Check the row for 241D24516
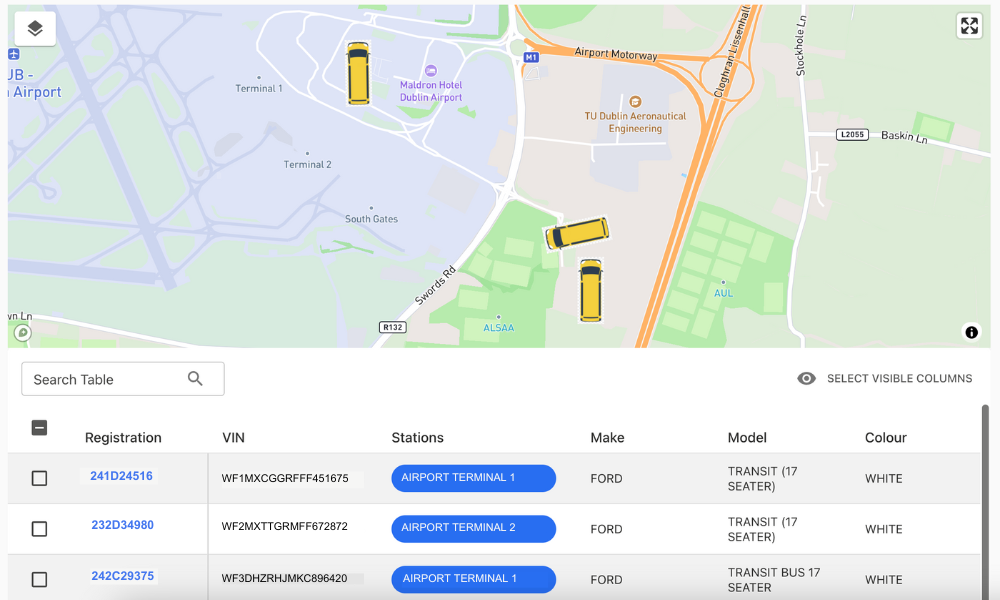The image size is (1000, 600). pyautogui.click(x=39, y=479)
